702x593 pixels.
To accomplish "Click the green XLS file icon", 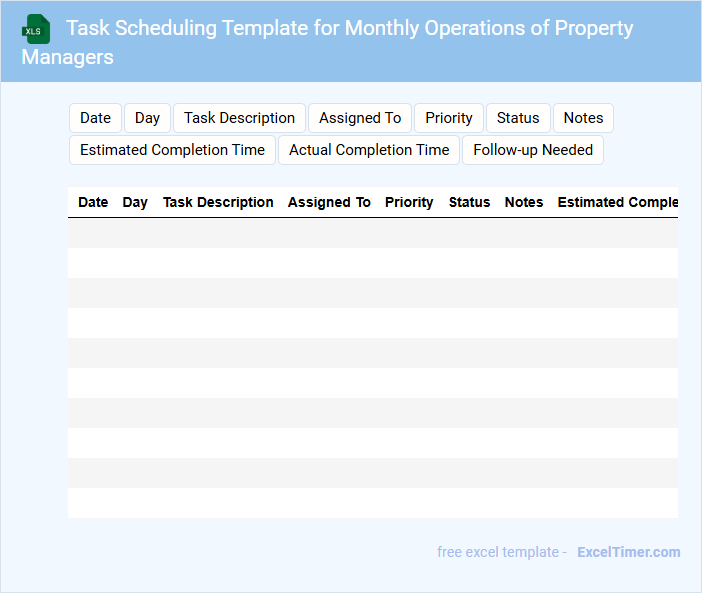I will pos(36,29).
